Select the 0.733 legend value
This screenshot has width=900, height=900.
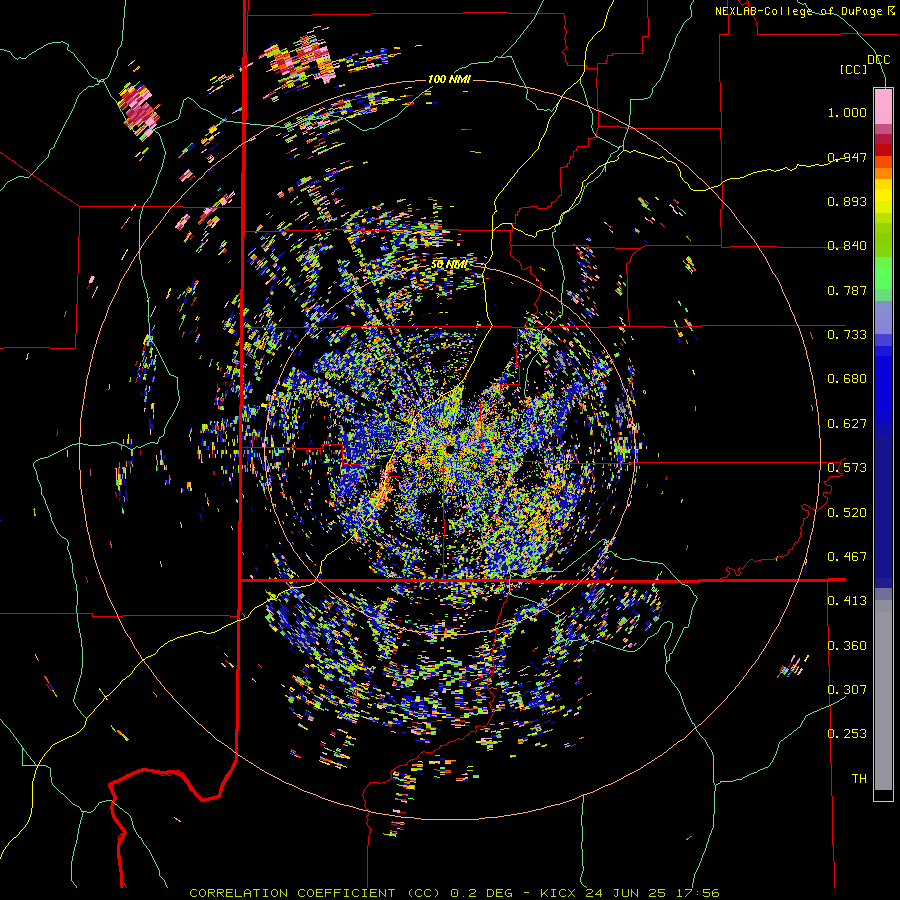coord(847,335)
